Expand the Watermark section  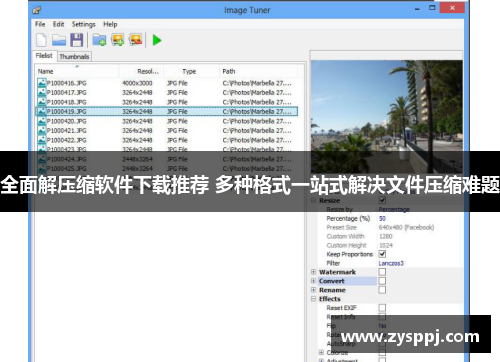[313, 272]
